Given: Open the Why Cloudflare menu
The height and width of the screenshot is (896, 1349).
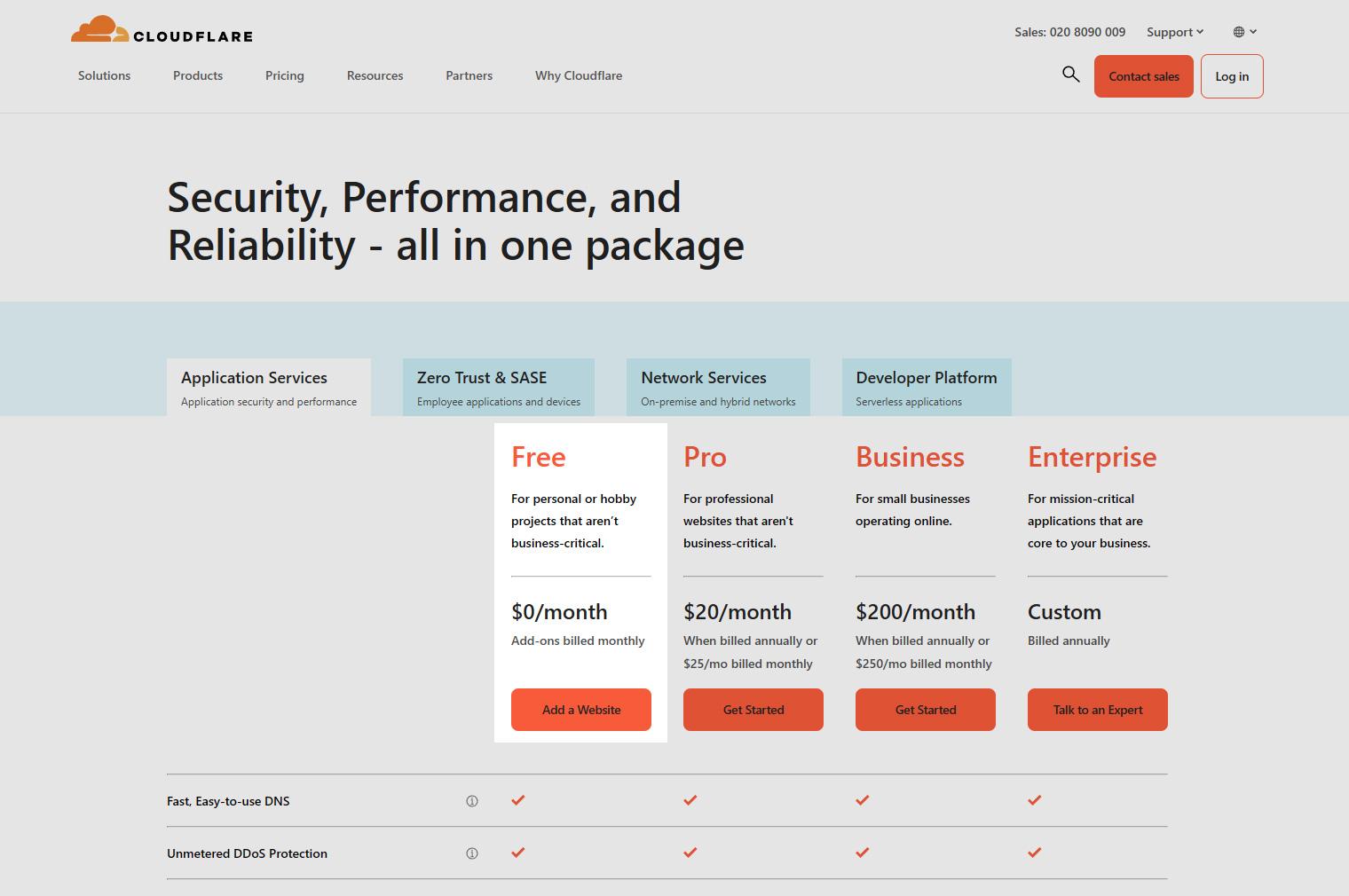Looking at the screenshot, I should 578,75.
